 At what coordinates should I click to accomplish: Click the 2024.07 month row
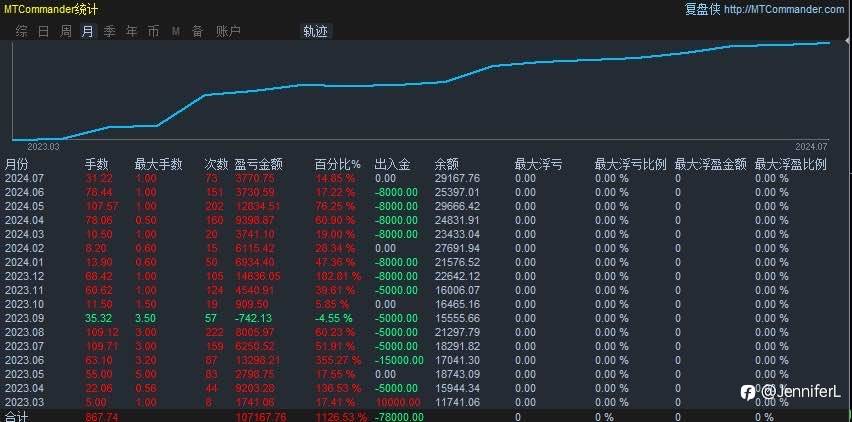coord(426,178)
